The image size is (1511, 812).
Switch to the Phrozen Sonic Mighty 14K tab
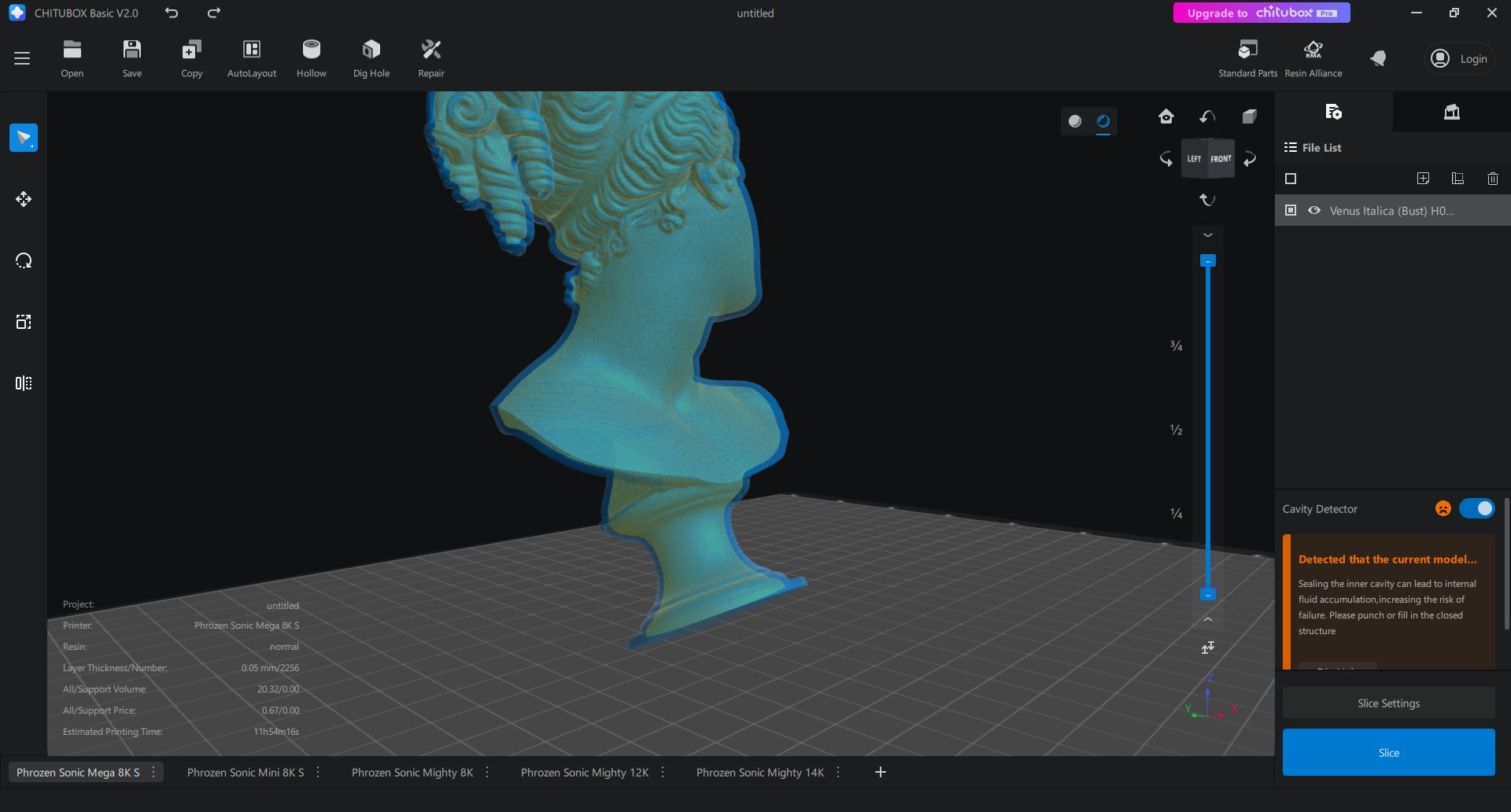click(759, 772)
